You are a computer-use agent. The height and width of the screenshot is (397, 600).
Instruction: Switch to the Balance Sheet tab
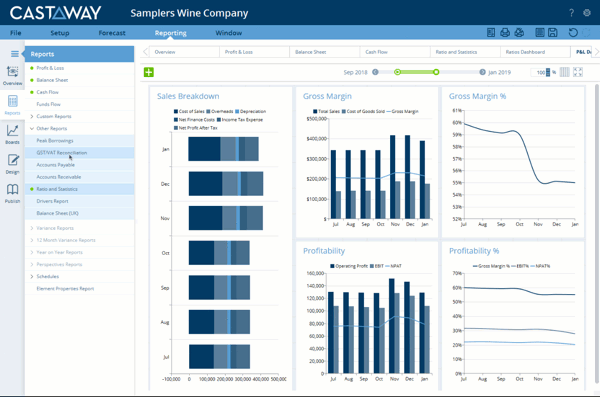tap(325, 52)
